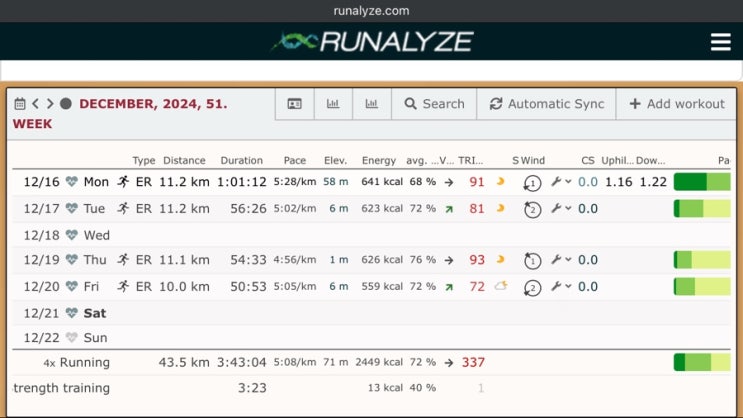Open the 12/17 heart health icon
743x418 pixels.
72,208
